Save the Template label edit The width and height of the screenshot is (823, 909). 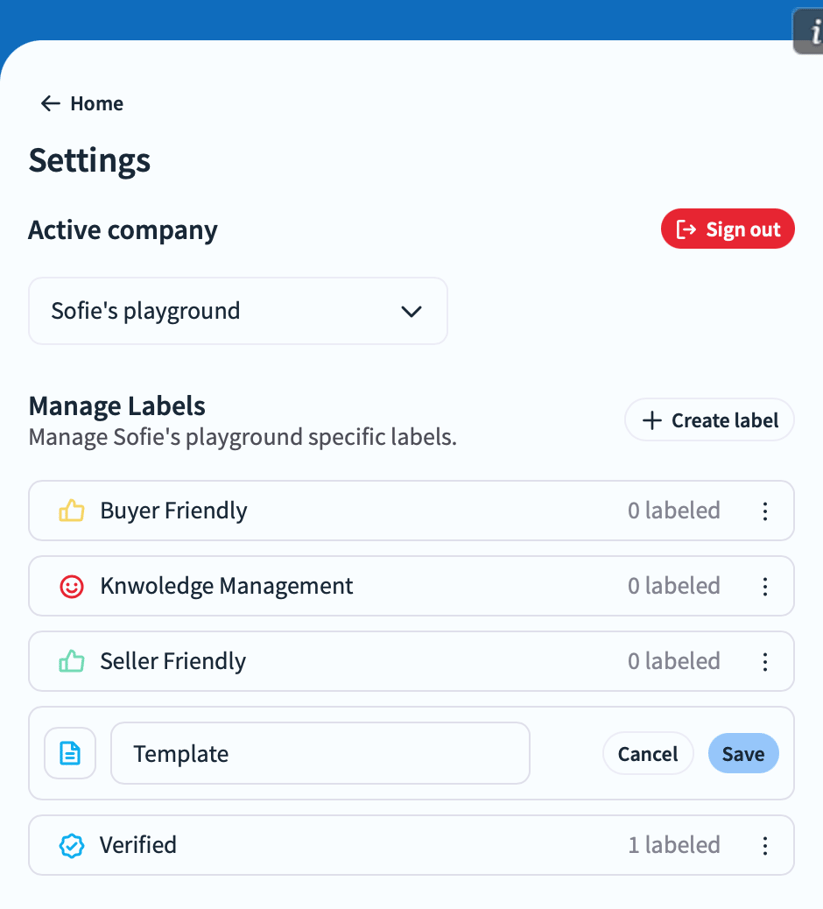pos(743,753)
